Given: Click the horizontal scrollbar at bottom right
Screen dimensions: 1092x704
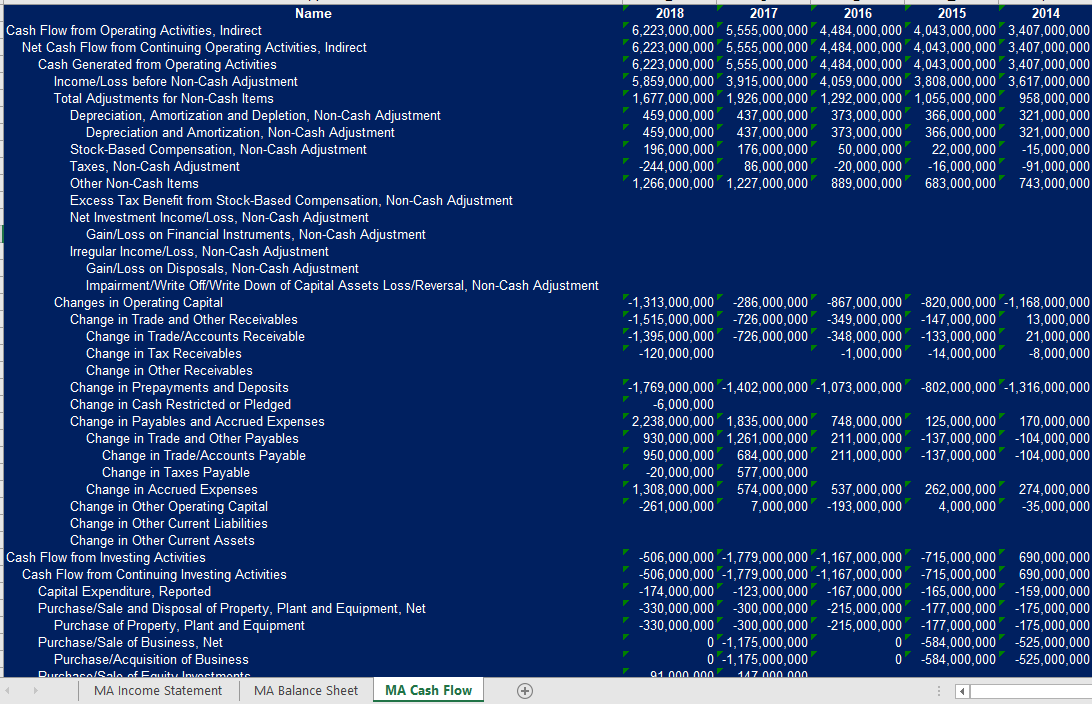Looking at the screenshot, I should tap(1030, 691).
